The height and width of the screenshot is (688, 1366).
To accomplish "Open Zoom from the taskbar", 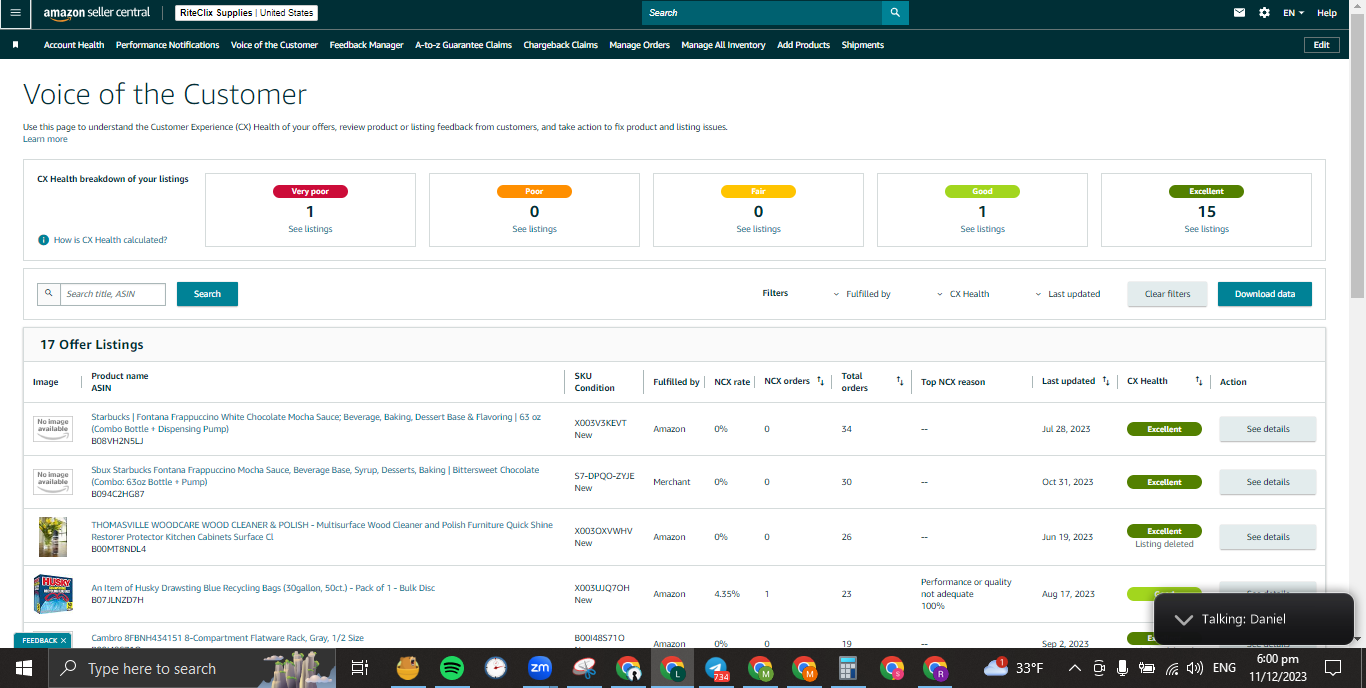I will (x=540, y=668).
